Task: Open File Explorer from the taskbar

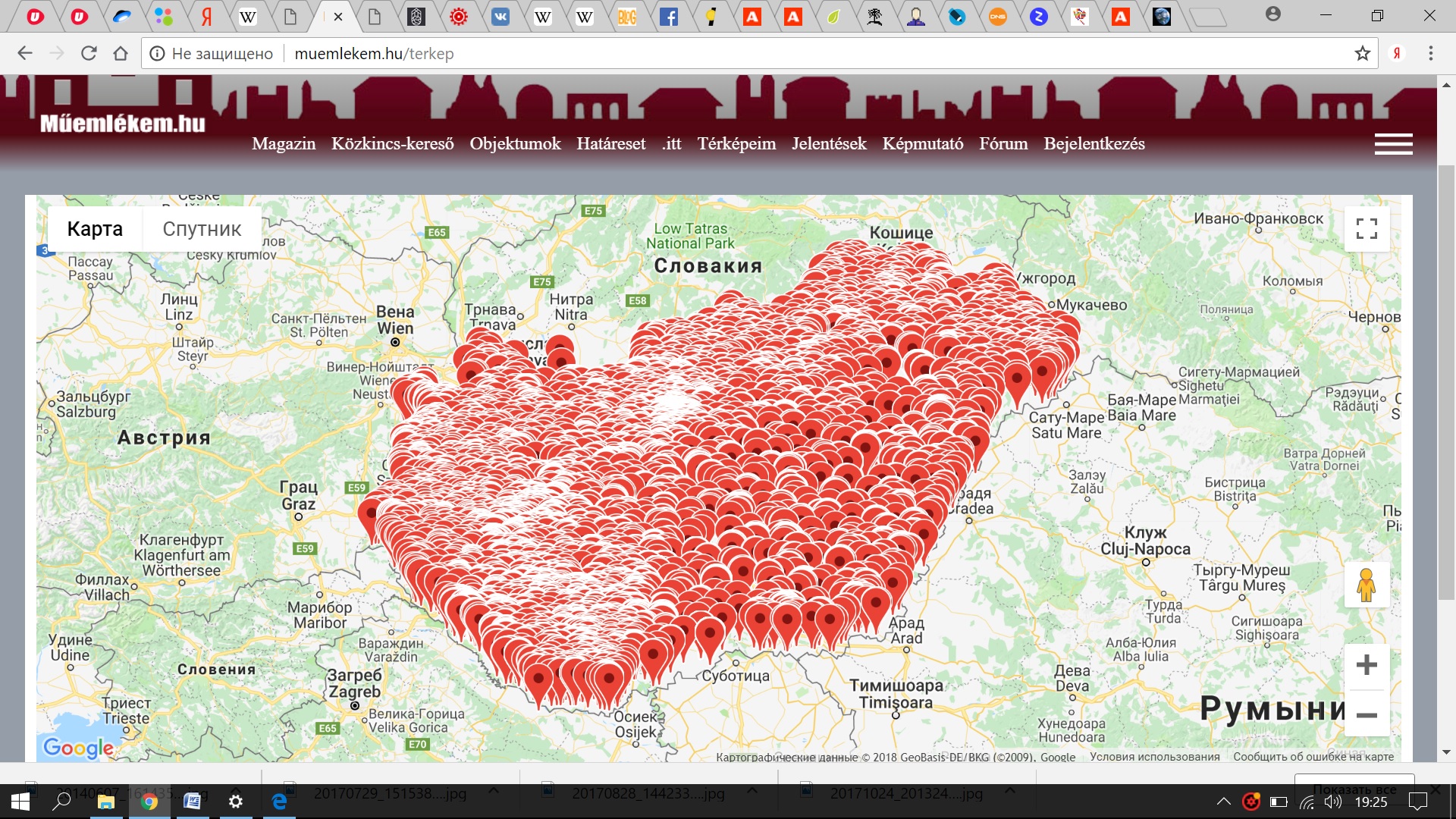Action: pyautogui.click(x=105, y=802)
